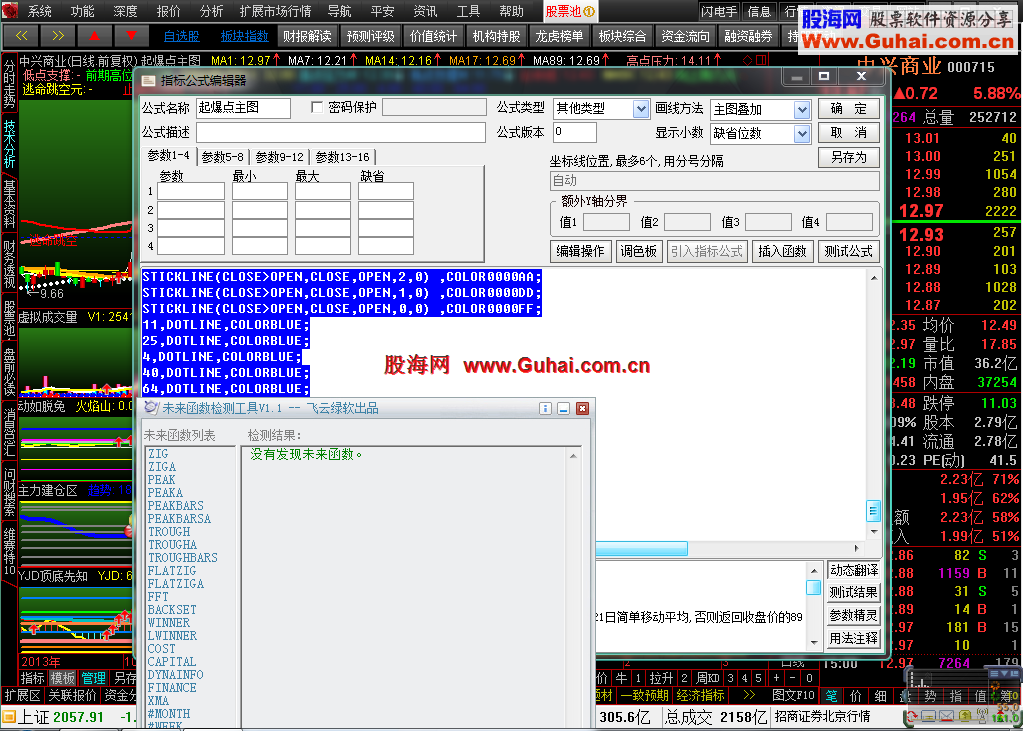Switch to 参数9-12 tab
Screen dimensions: 1023x731
pos(279,157)
